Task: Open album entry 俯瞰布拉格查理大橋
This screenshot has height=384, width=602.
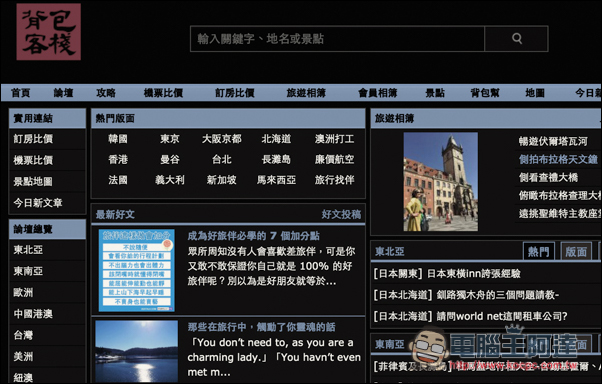Action: [560, 195]
